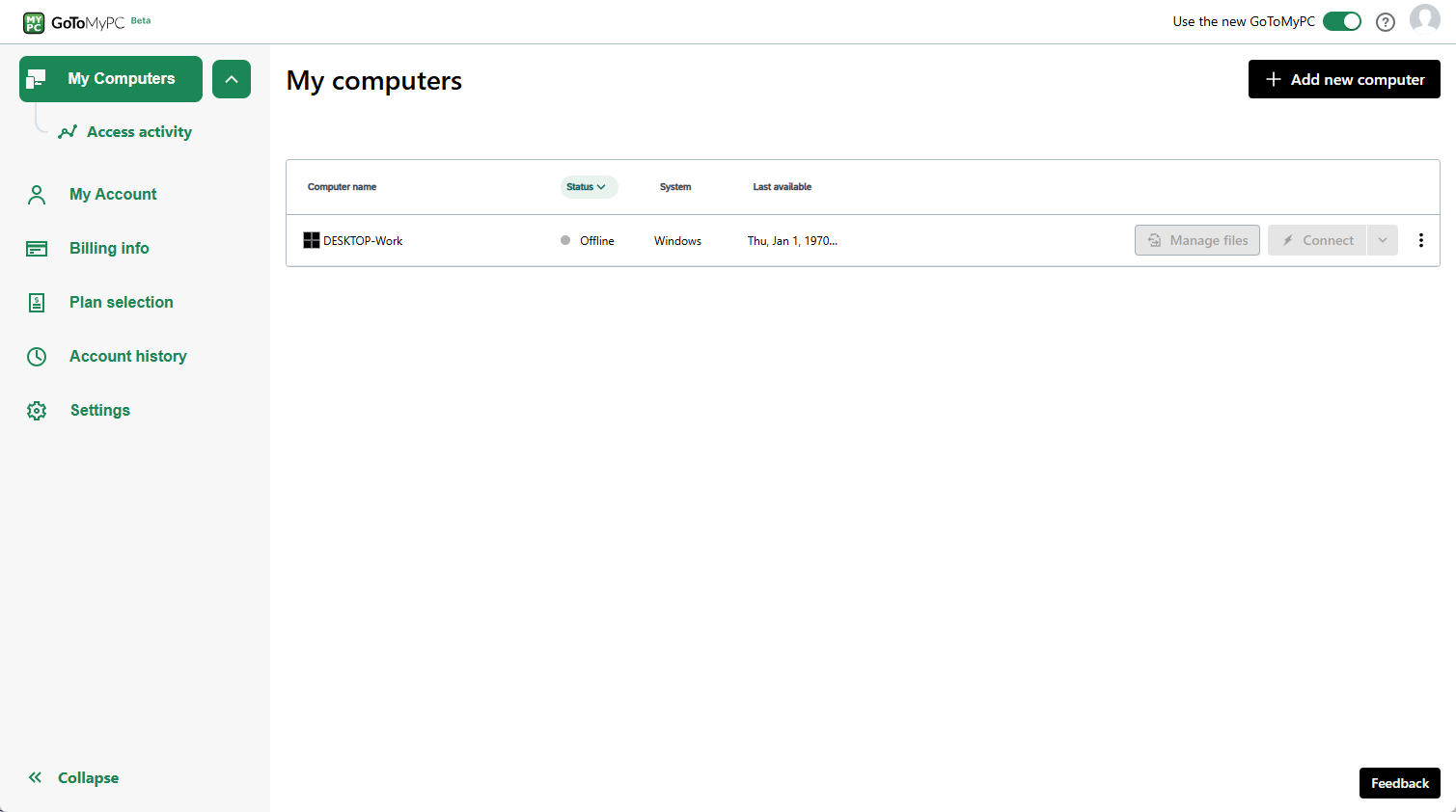The width and height of the screenshot is (1456, 812).
Task: Open the three-dot menu for DESKTOP-Work
Action: coord(1420,241)
